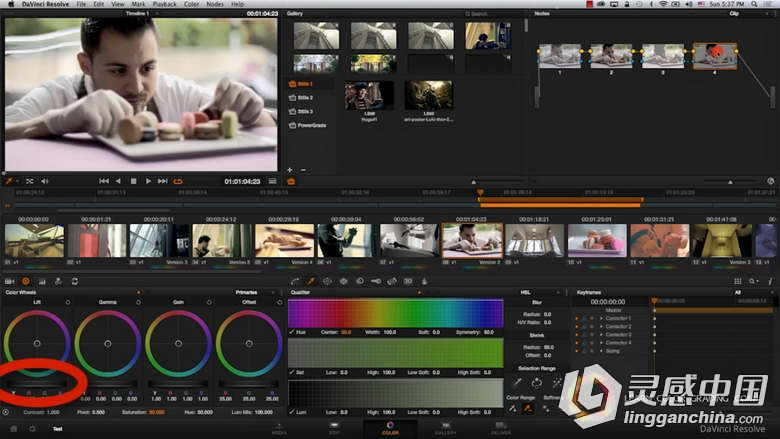Viewport: 780px width, 439px height.
Task: Select the Qualifier eyedropper palette icon
Action: tap(311, 281)
